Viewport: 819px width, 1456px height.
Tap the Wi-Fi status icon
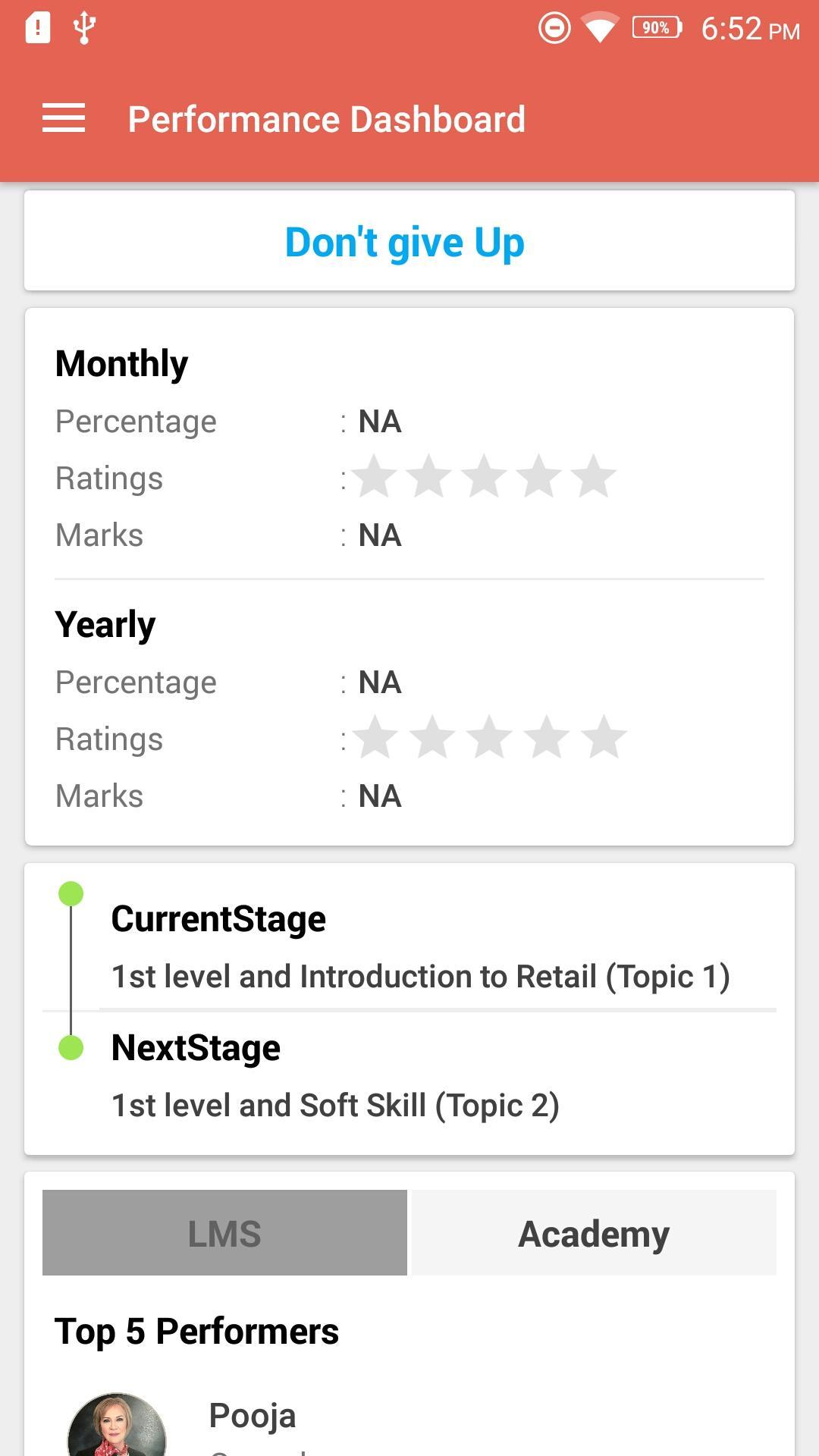[599, 29]
